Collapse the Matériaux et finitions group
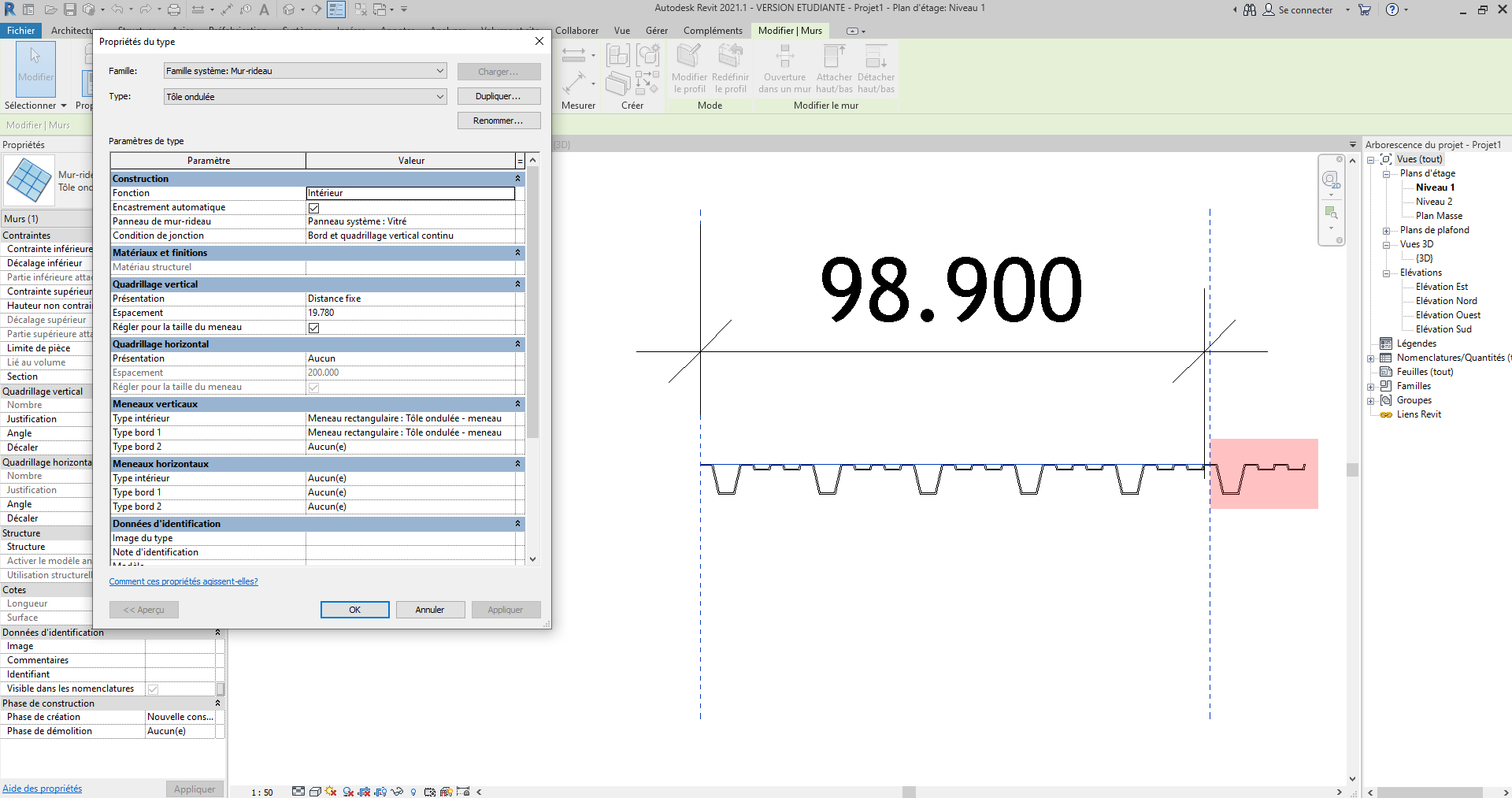The width and height of the screenshot is (1512, 798). click(517, 253)
